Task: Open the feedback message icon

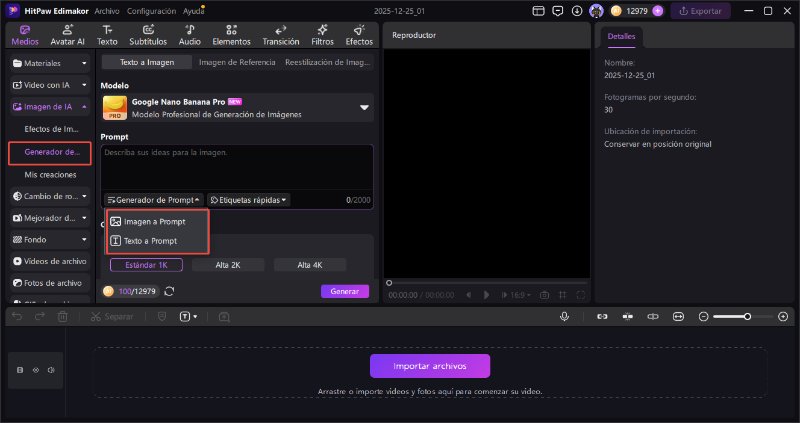Action: point(558,11)
